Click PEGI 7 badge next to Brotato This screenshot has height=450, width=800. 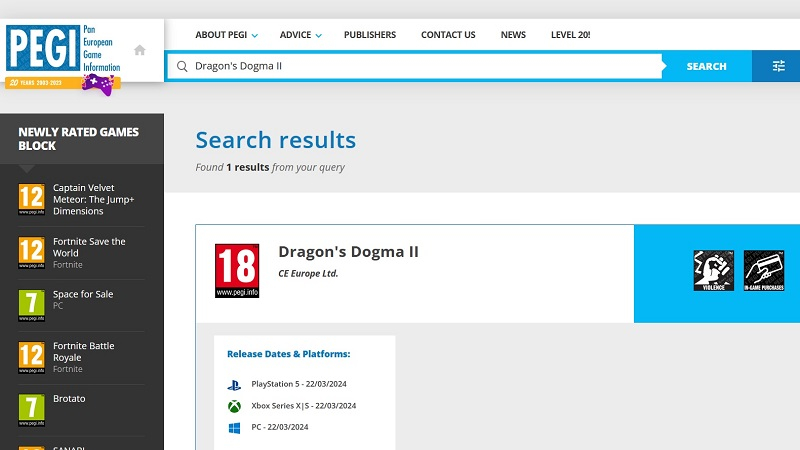pyautogui.click(x=32, y=408)
